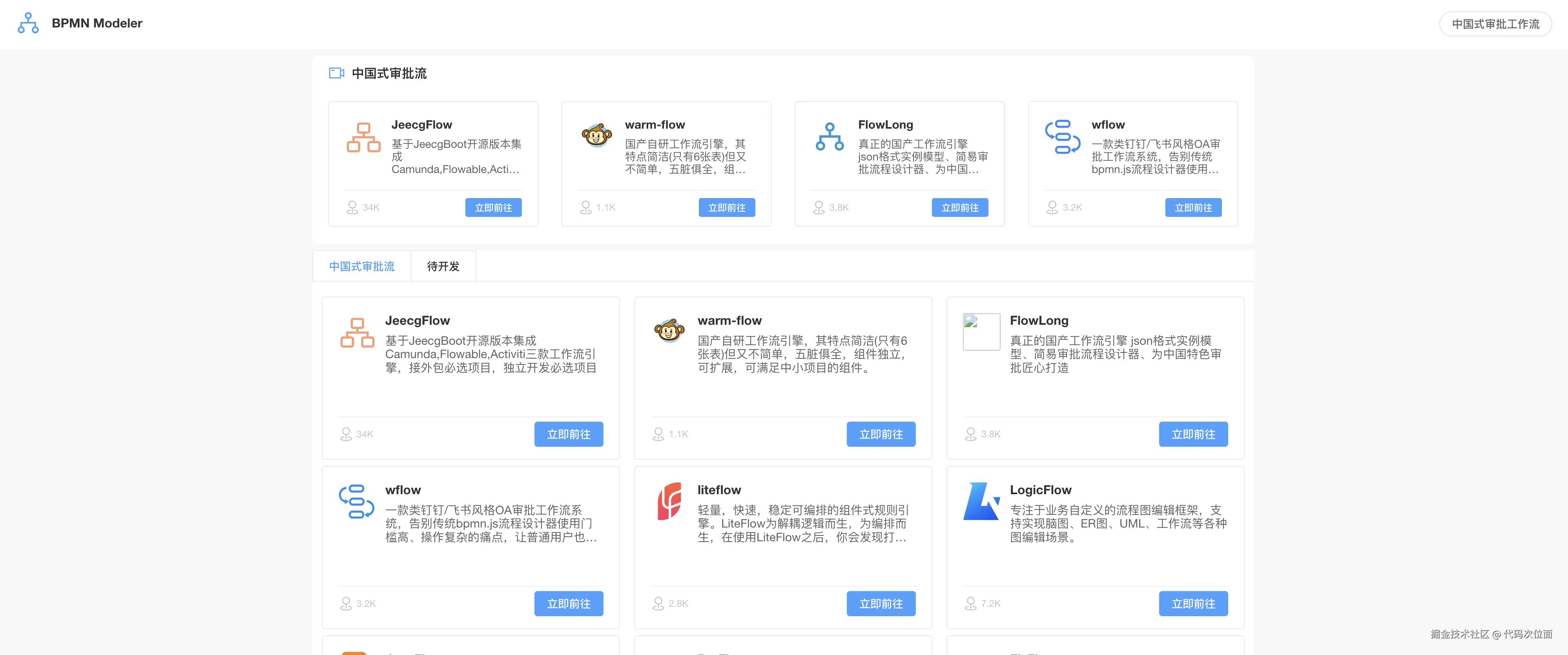Image resolution: width=1568 pixels, height=655 pixels.
Task: Switch to the 待开发 tab
Action: click(443, 266)
